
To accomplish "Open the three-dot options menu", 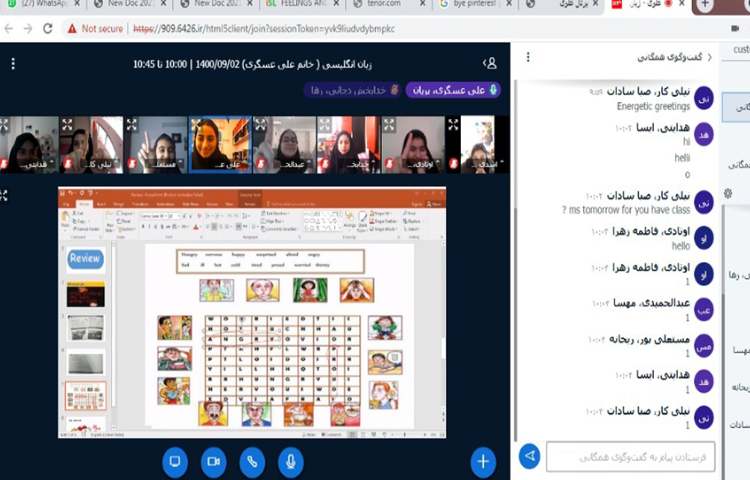I will [x=13, y=64].
